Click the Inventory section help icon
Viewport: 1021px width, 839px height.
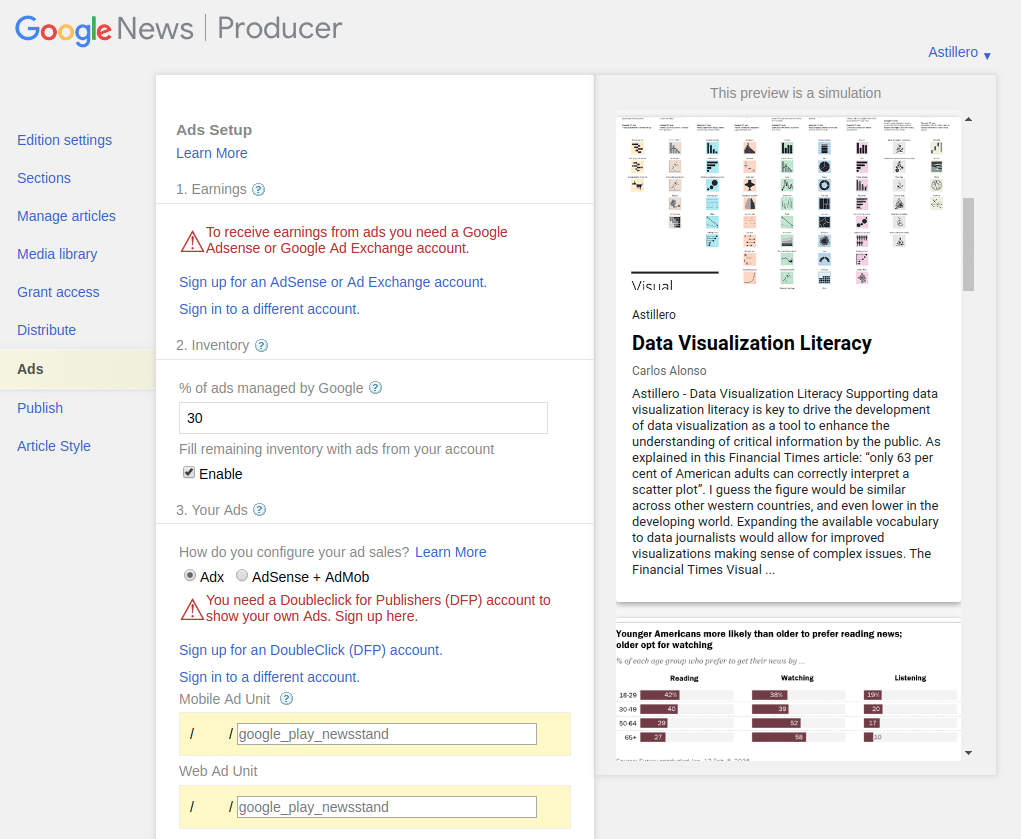tap(260, 345)
